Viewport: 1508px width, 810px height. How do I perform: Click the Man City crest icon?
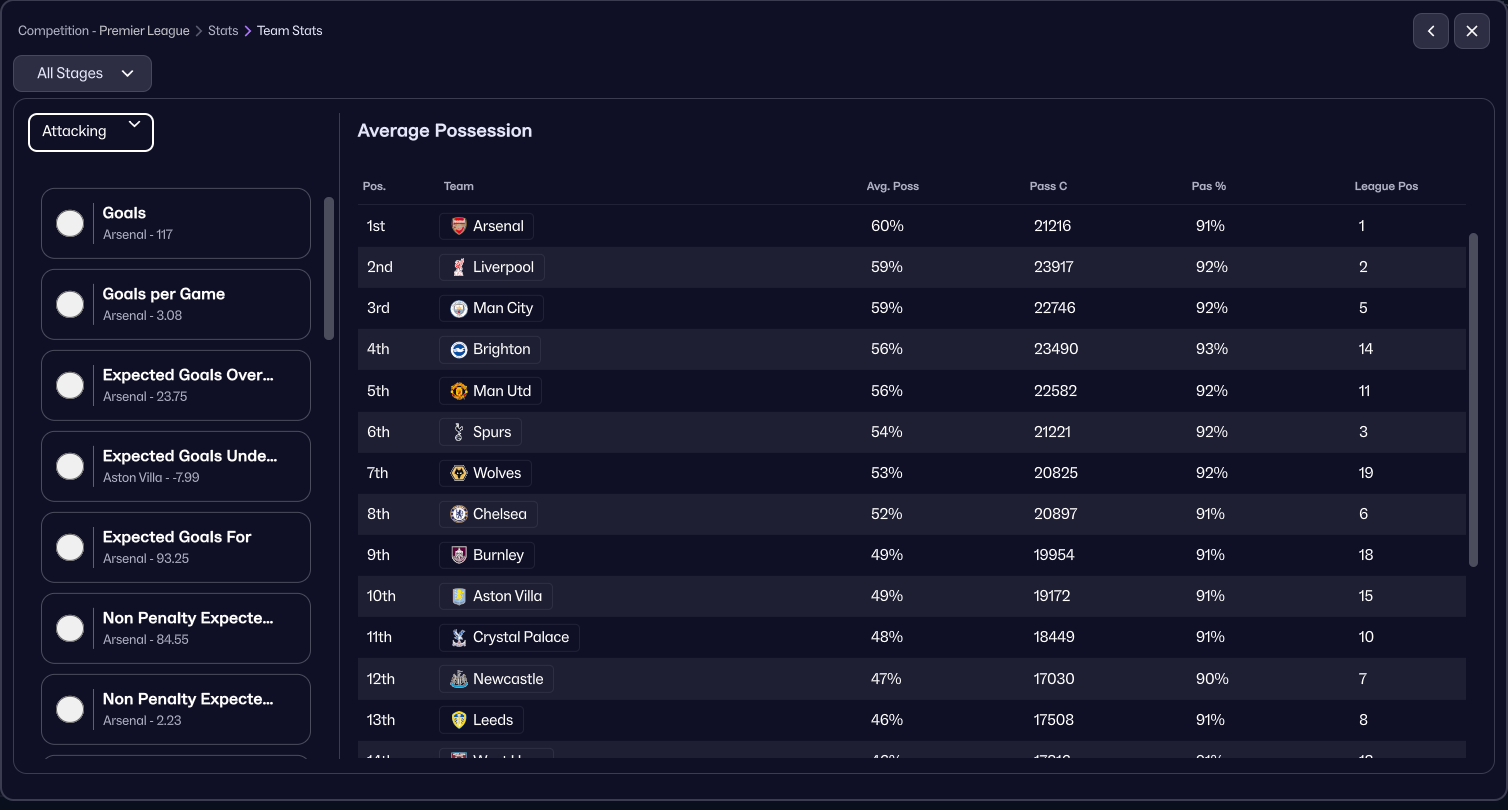459,308
